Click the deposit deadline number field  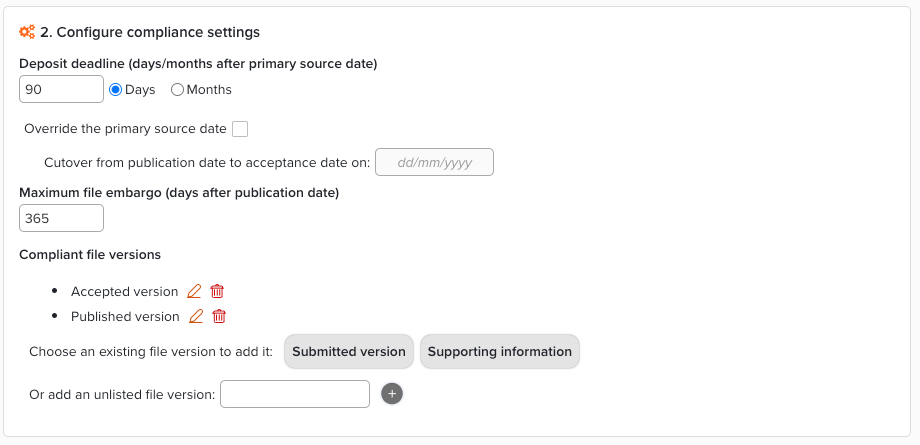pyautogui.click(x=61, y=89)
